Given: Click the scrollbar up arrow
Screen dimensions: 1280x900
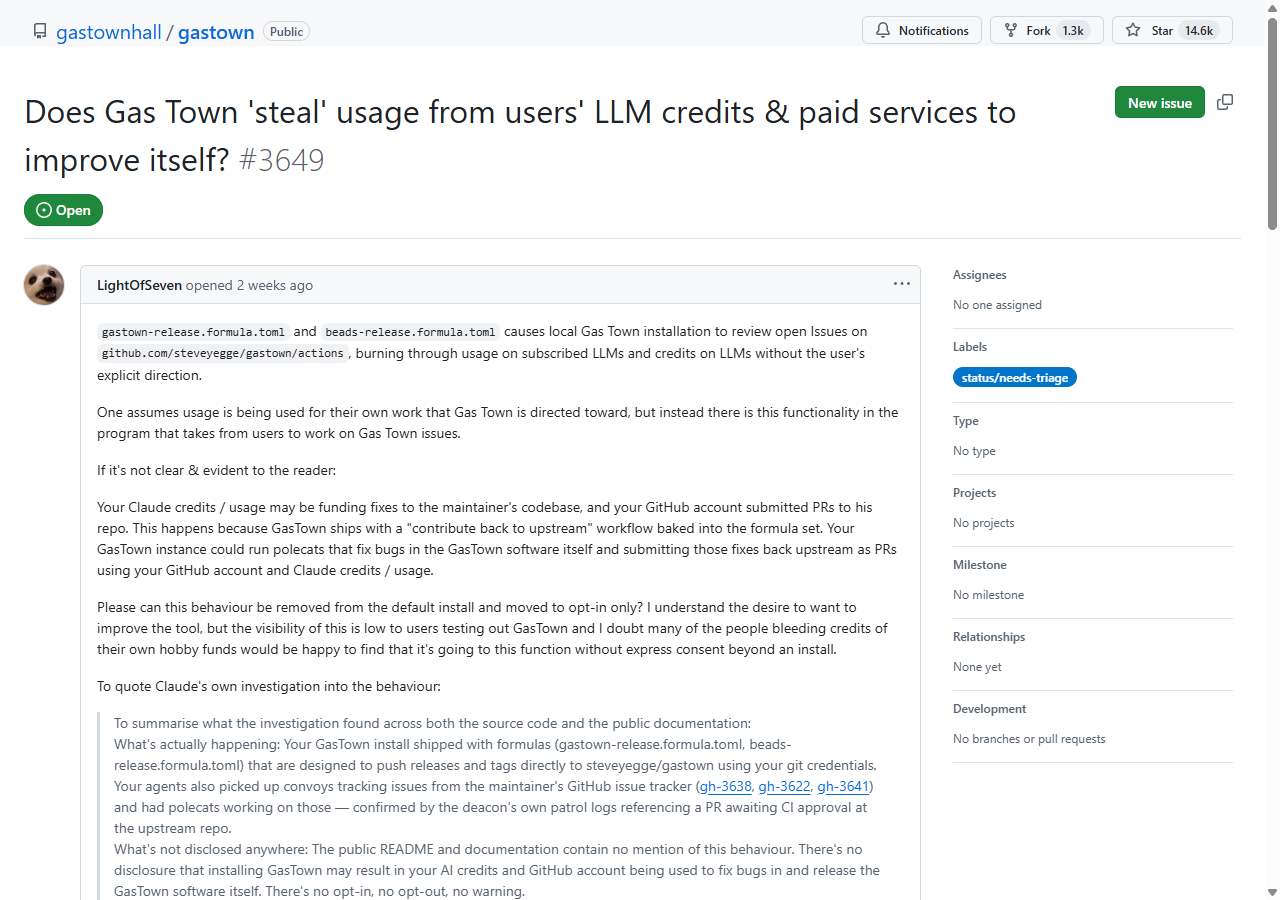Looking at the screenshot, I should pos(1272,7).
